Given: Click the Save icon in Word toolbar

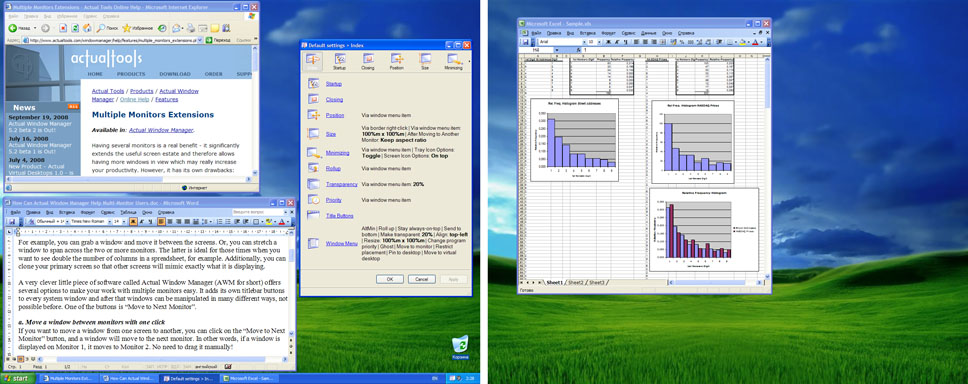Looking at the screenshot, I should [12, 222].
